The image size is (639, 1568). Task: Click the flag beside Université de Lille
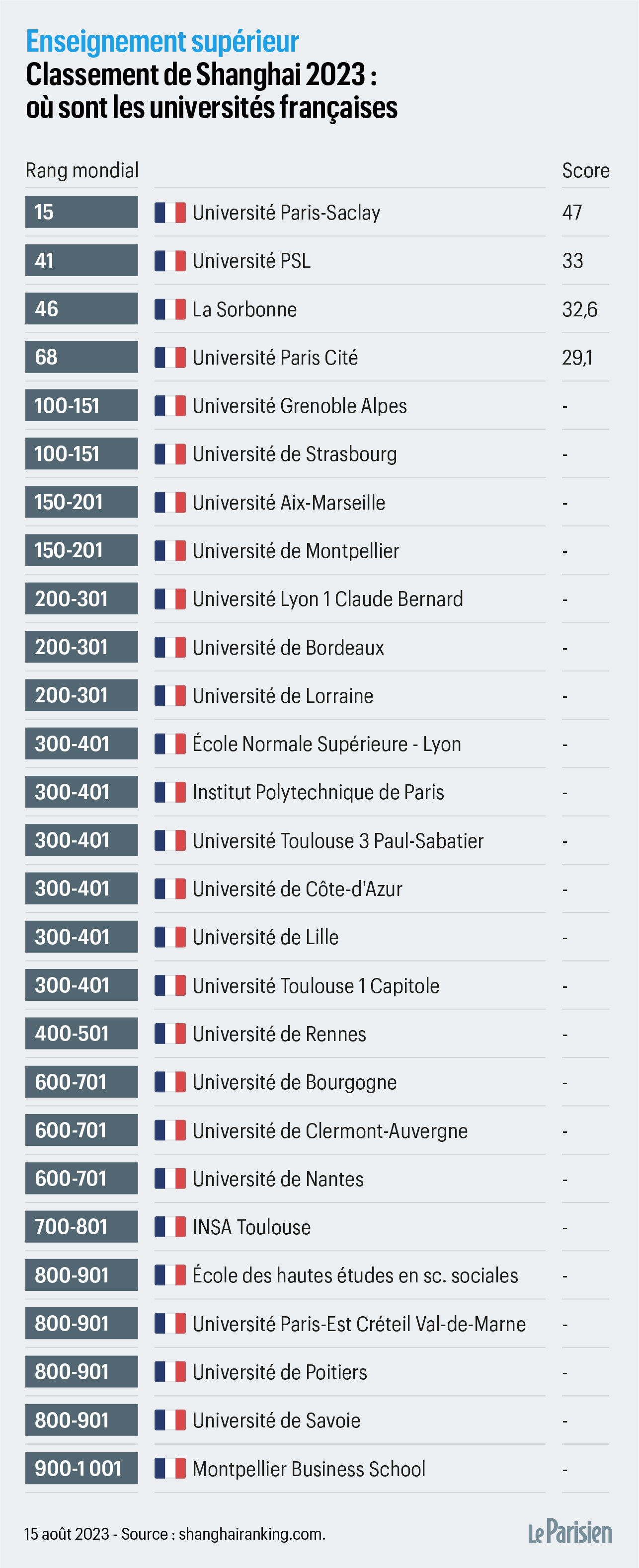[x=170, y=937]
